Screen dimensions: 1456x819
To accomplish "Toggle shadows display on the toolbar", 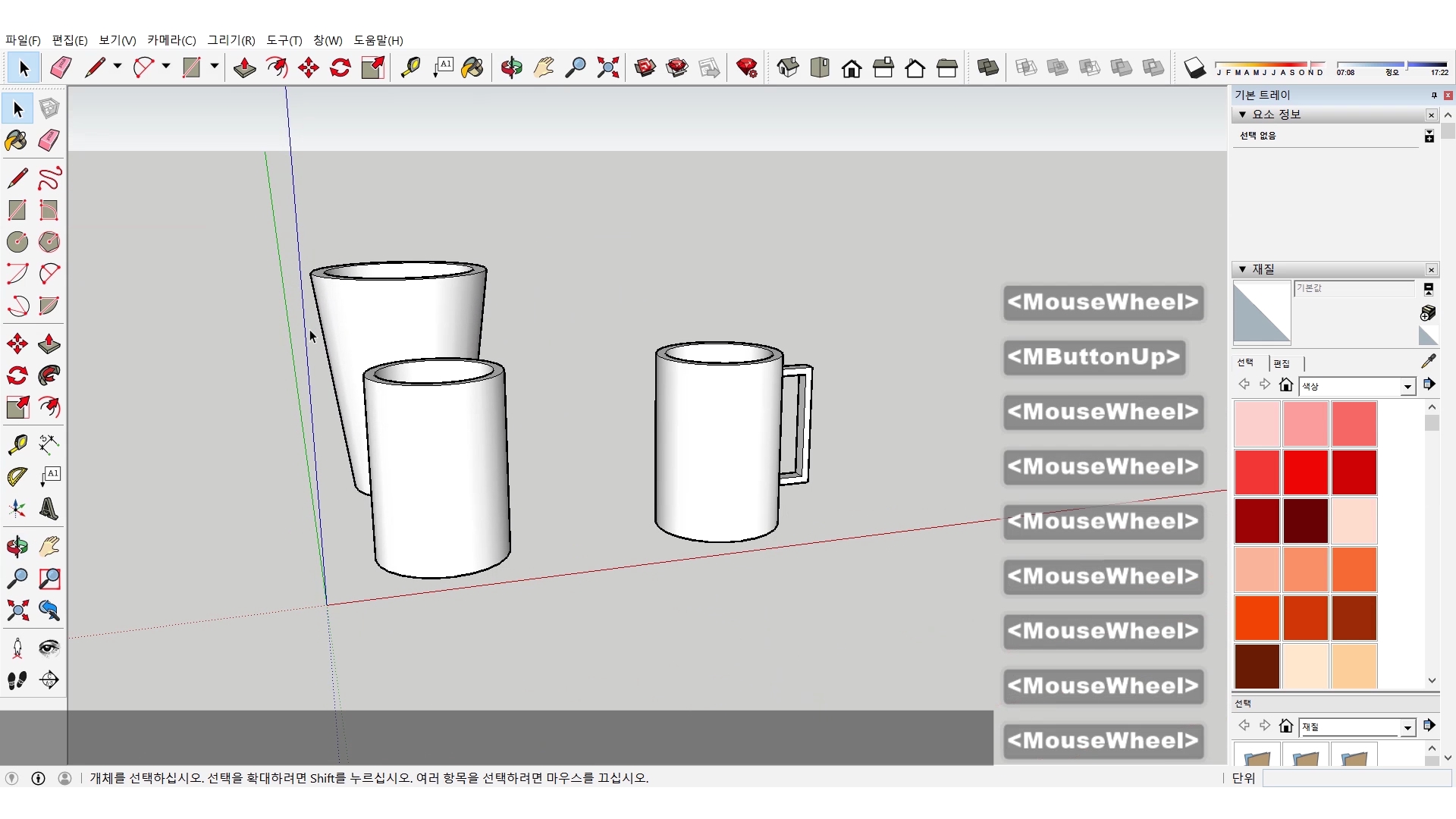I will tap(1194, 68).
